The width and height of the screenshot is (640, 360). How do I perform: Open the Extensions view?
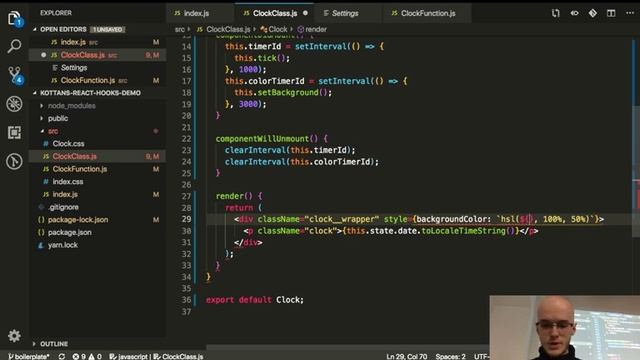coord(14,132)
